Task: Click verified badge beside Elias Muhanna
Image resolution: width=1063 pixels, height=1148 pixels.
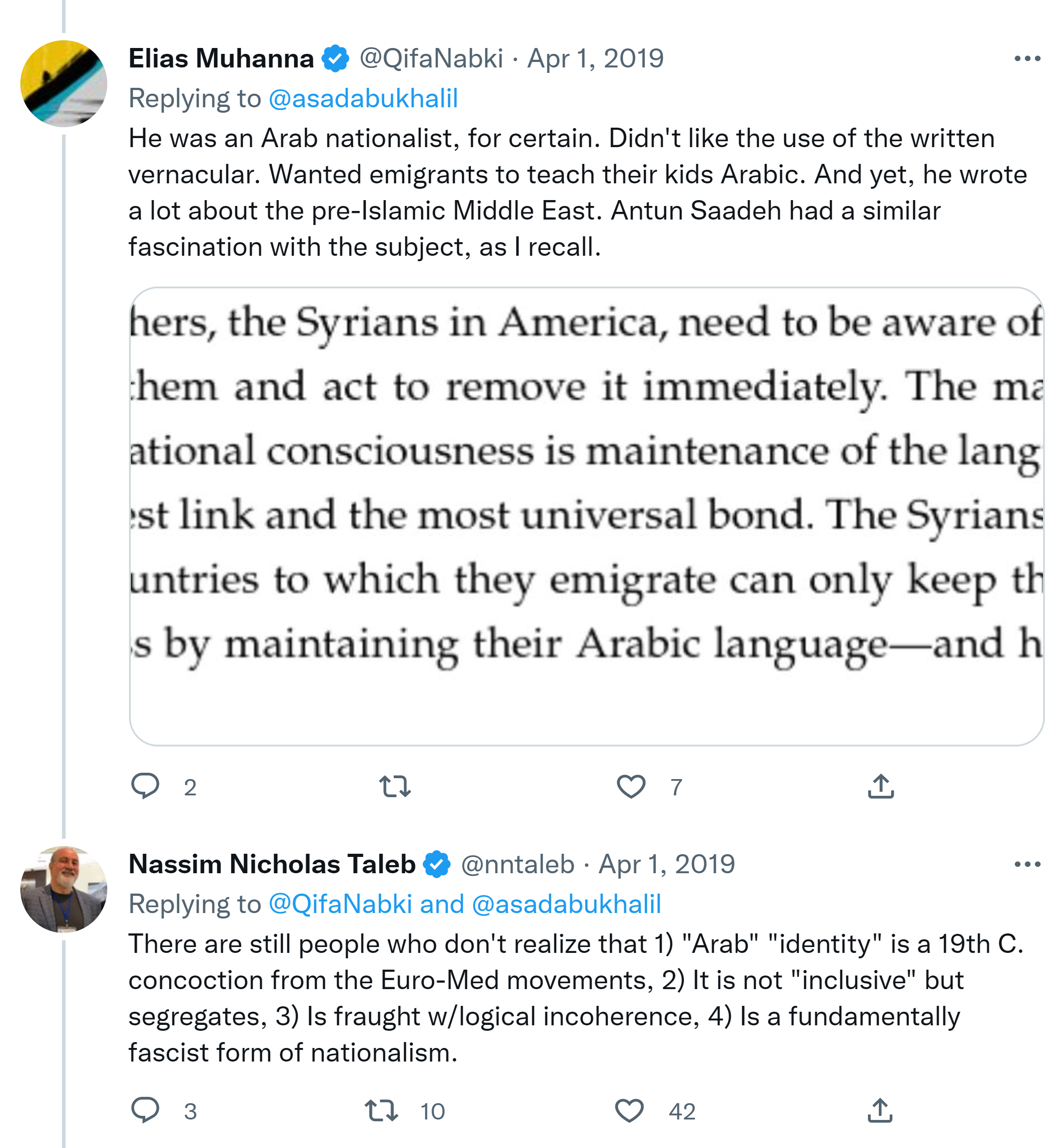Action: 335,59
